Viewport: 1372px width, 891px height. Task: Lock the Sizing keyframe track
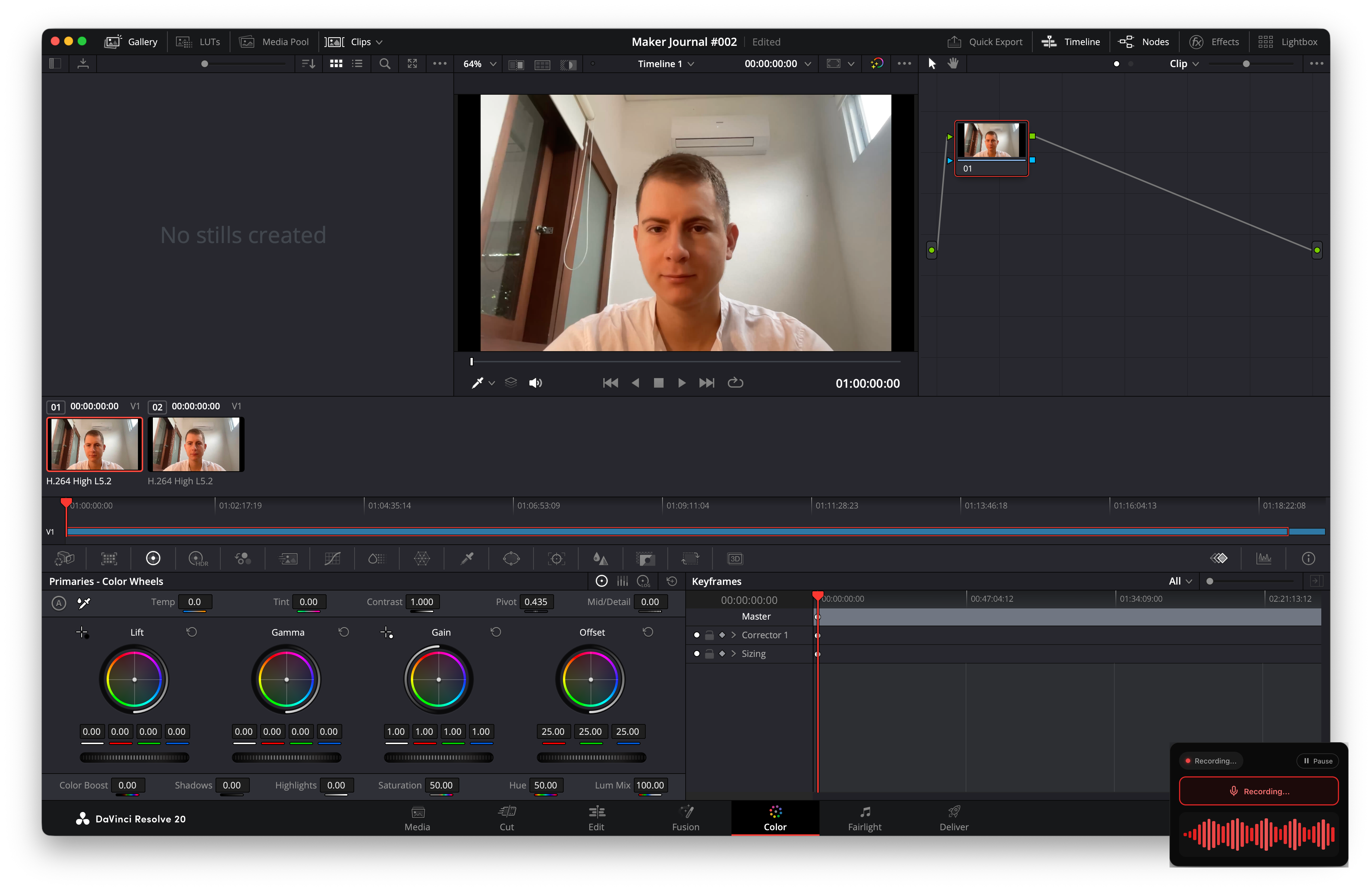click(709, 654)
